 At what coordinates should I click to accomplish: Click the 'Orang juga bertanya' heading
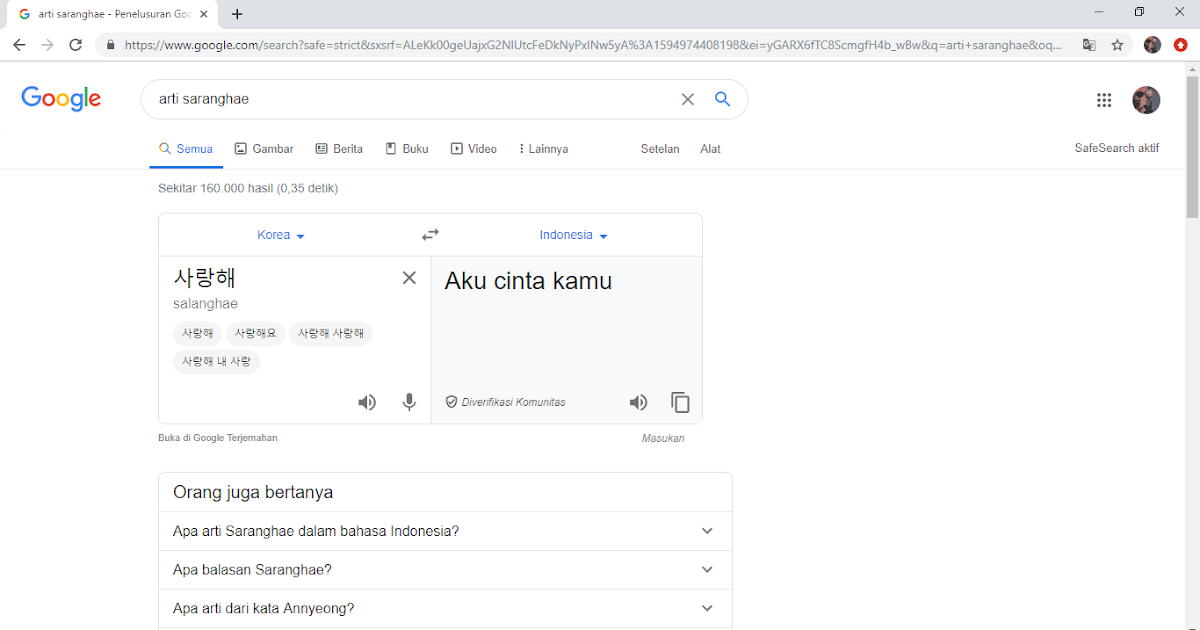click(253, 492)
